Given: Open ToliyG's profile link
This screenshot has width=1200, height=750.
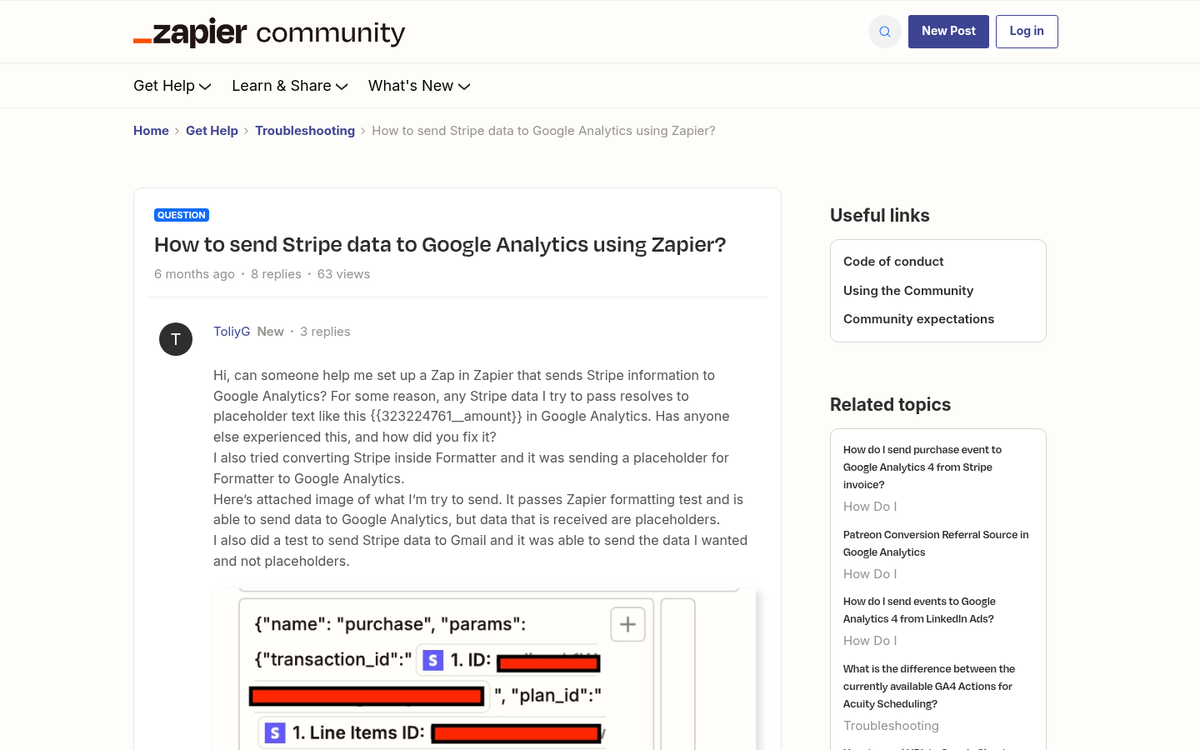Looking at the screenshot, I should tap(231, 331).
